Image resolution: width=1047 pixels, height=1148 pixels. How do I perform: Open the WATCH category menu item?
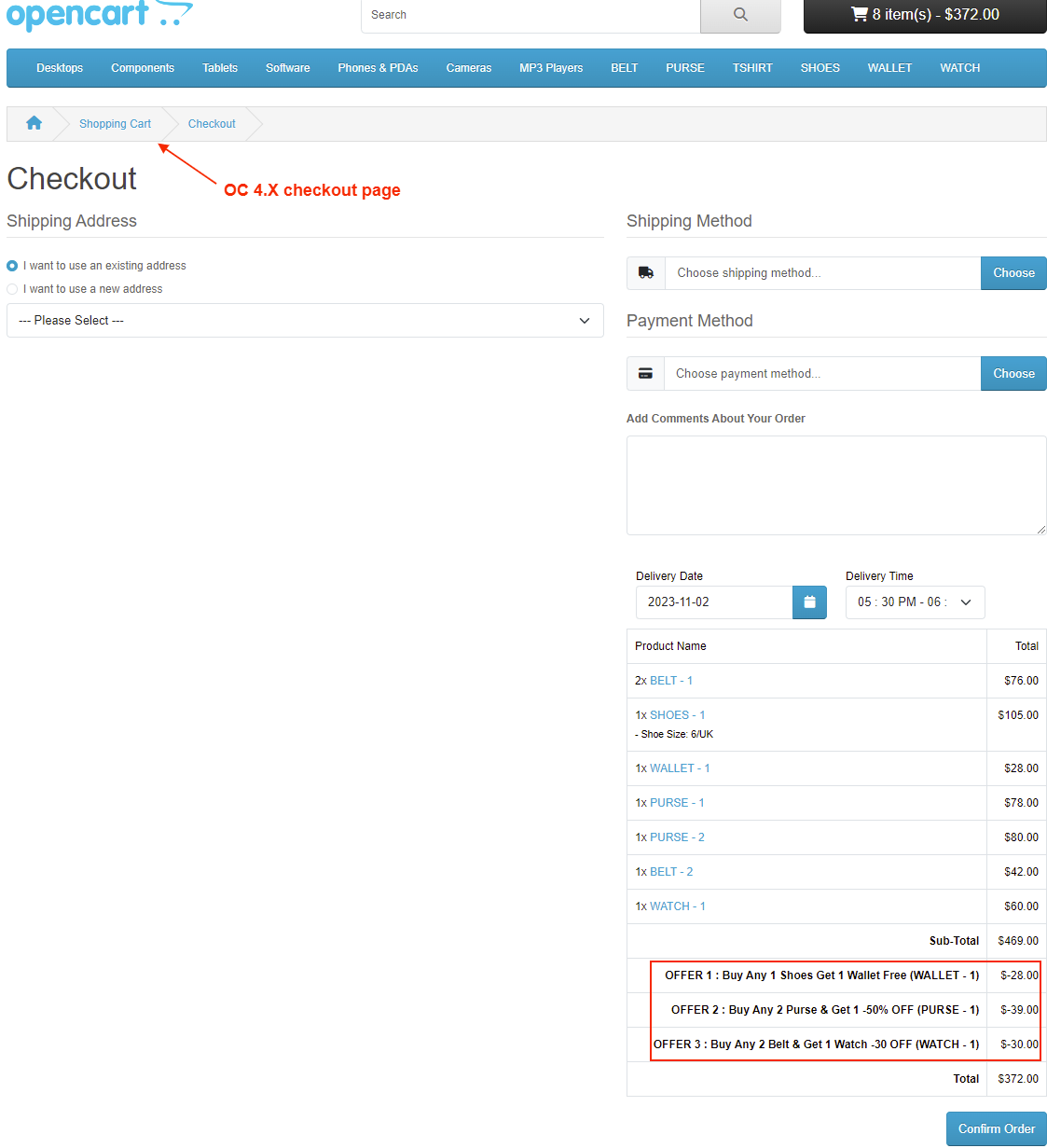(959, 68)
